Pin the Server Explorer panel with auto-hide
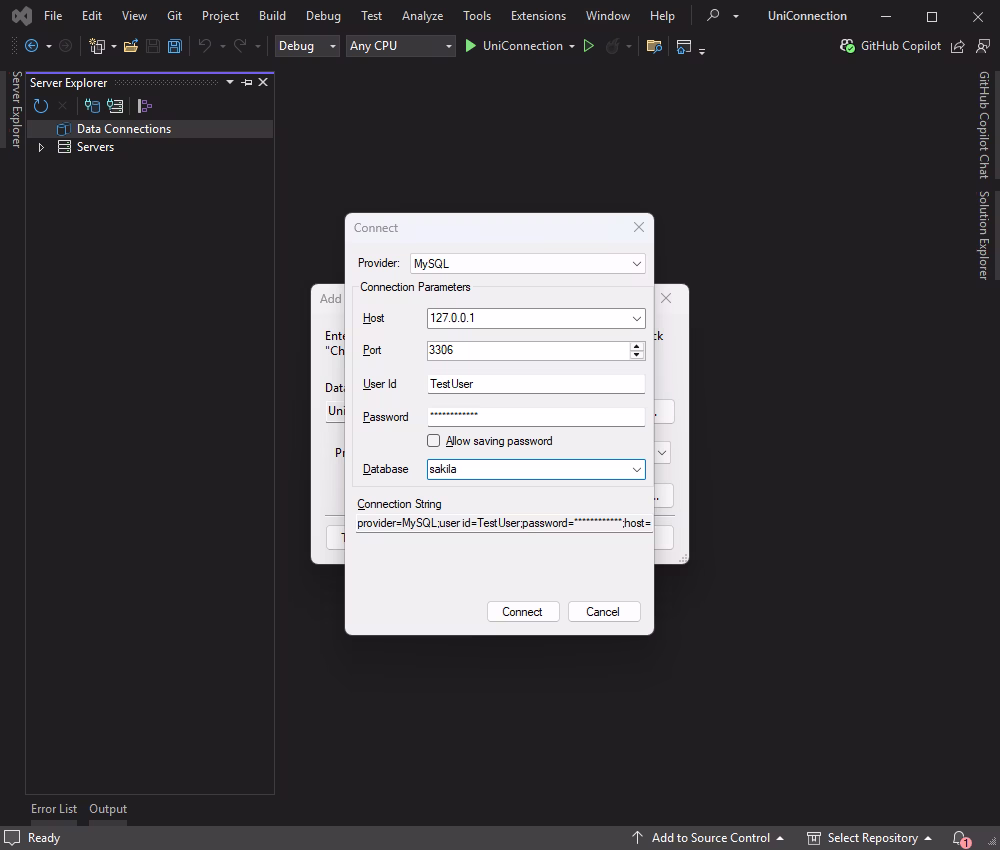 [x=247, y=82]
